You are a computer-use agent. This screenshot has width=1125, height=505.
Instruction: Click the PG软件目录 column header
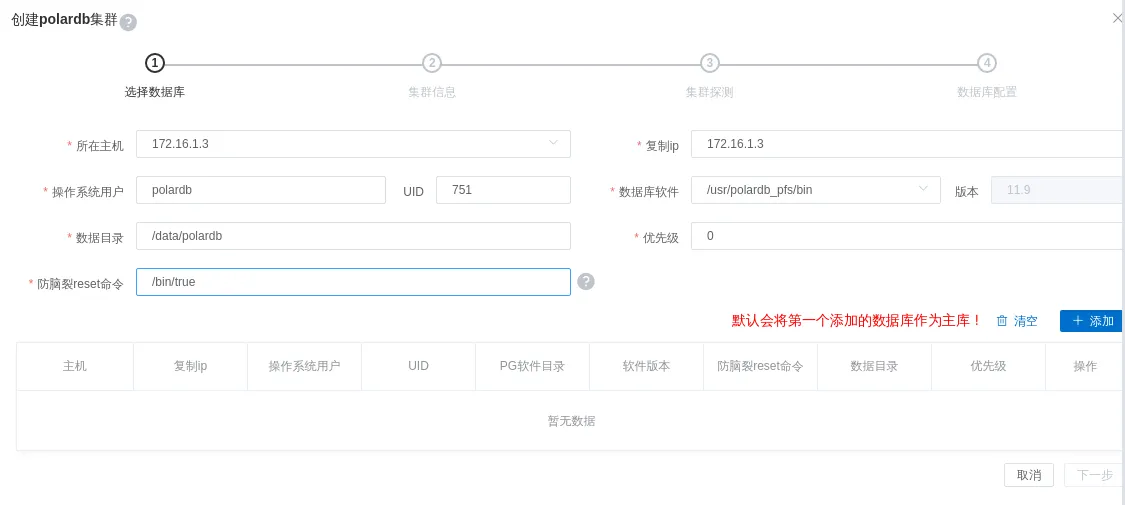coord(532,366)
